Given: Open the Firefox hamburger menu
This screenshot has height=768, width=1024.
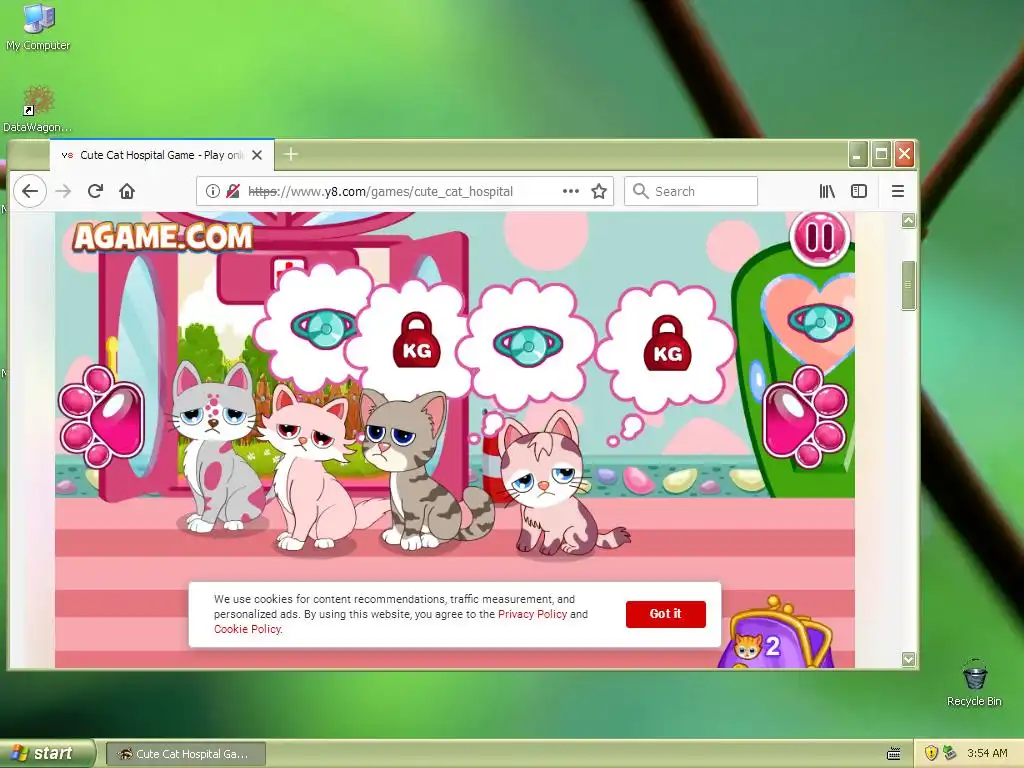Looking at the screenshot, I should point(898,191).
